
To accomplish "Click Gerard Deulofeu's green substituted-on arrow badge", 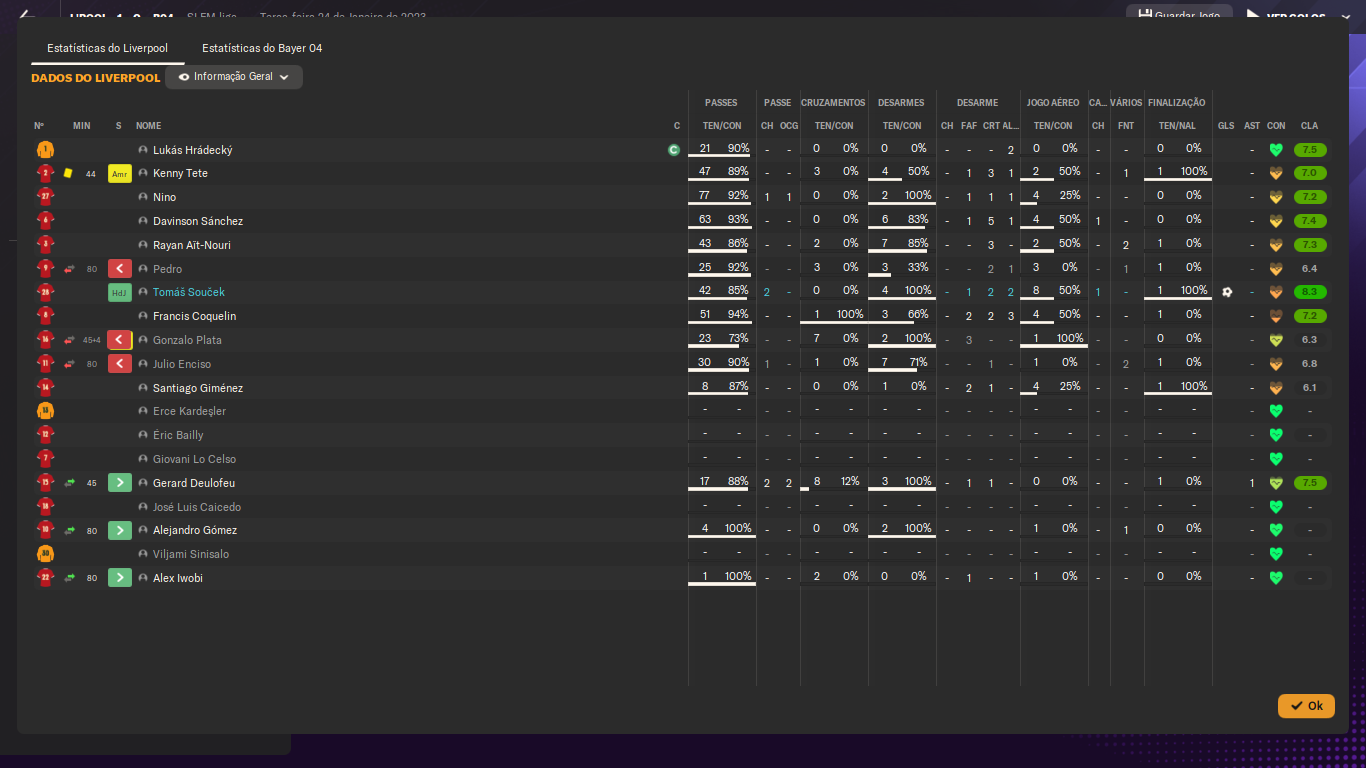I will pos(120,483).
